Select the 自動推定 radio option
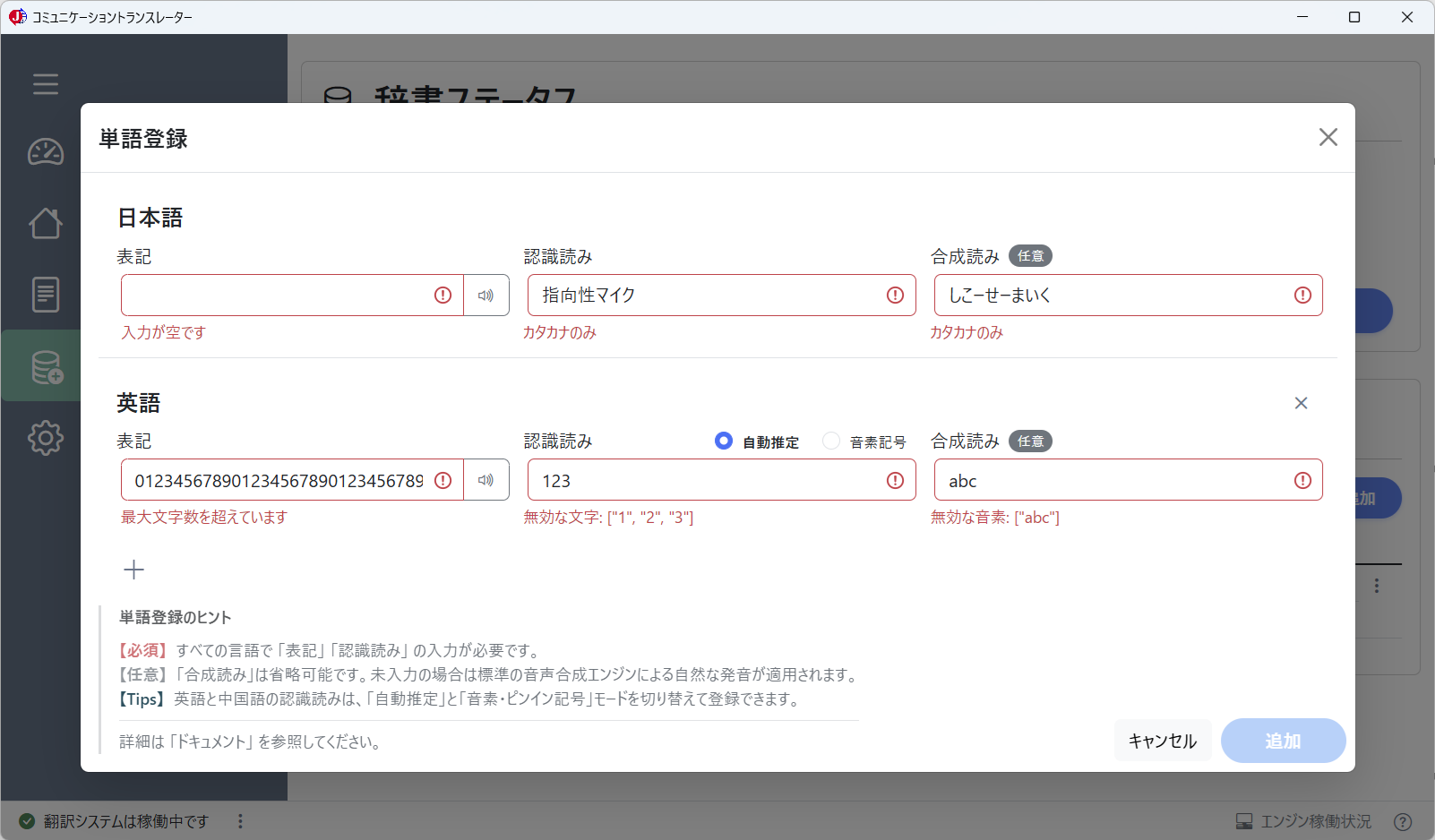 tap(724, 441)
